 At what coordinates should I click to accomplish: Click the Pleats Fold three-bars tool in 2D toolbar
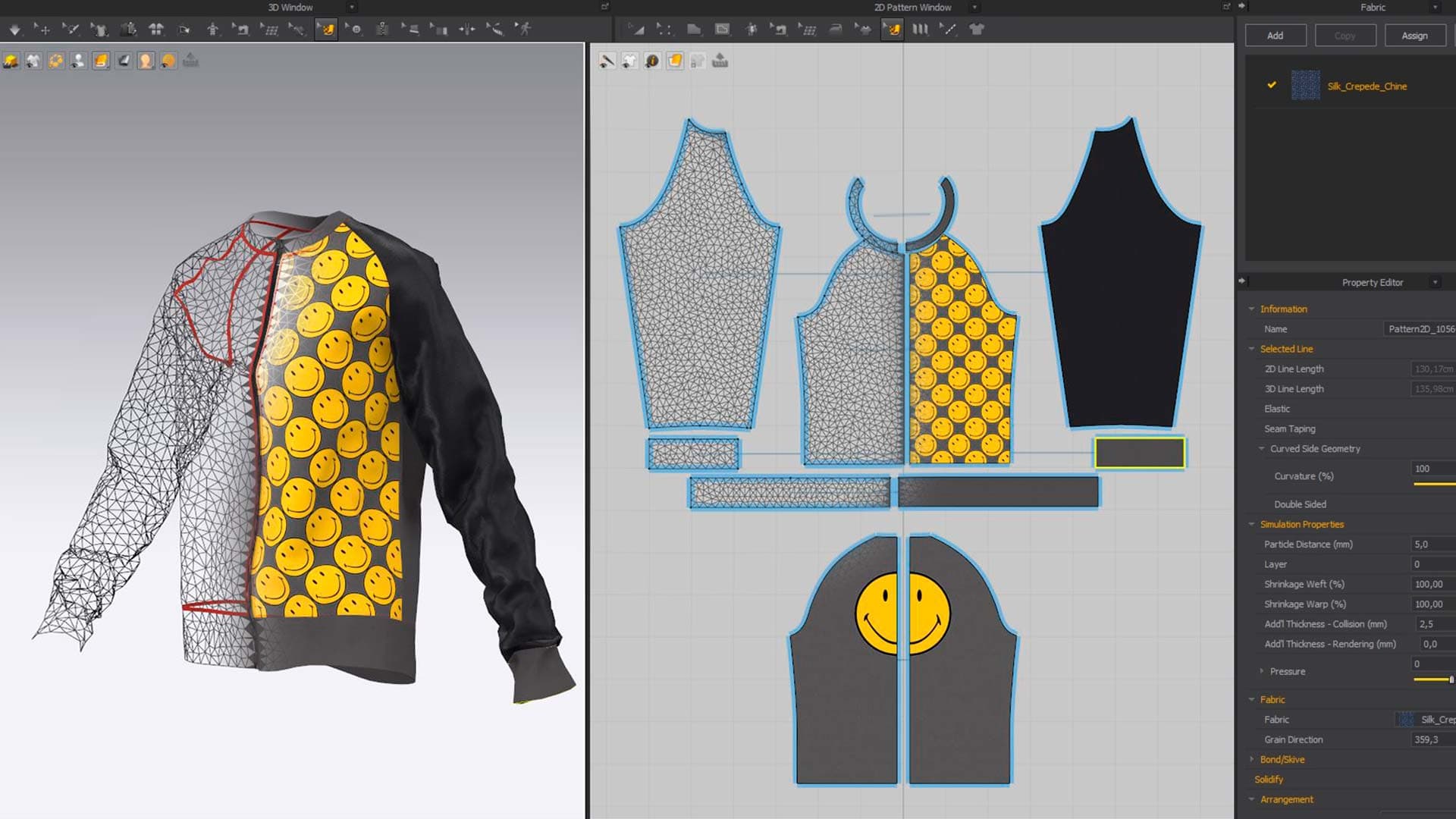coord(920,30)
